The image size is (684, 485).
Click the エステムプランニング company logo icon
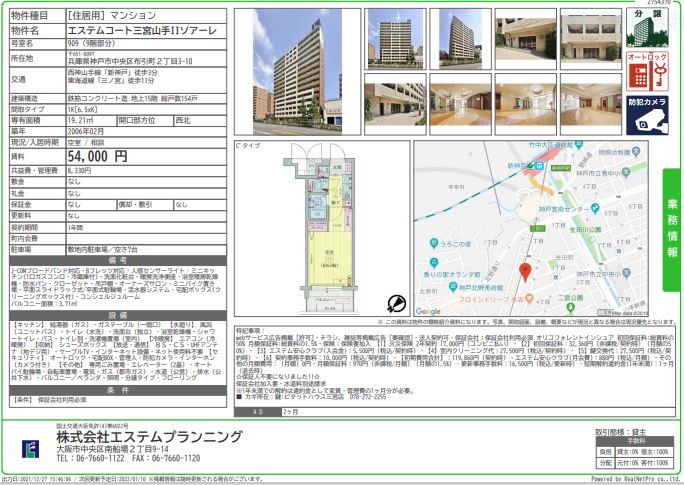31,449
